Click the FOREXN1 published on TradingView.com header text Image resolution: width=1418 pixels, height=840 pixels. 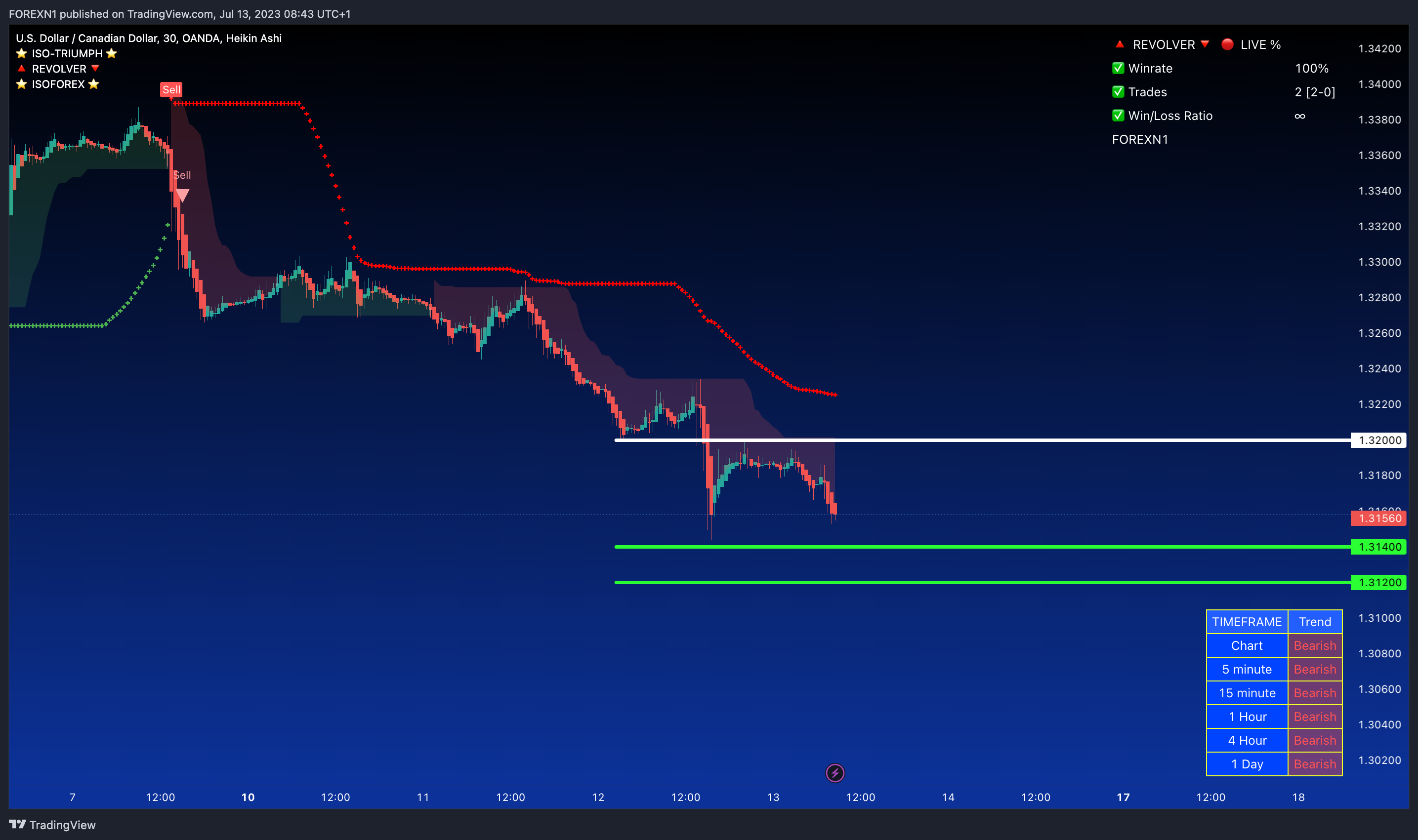click(x=179, y=14)
